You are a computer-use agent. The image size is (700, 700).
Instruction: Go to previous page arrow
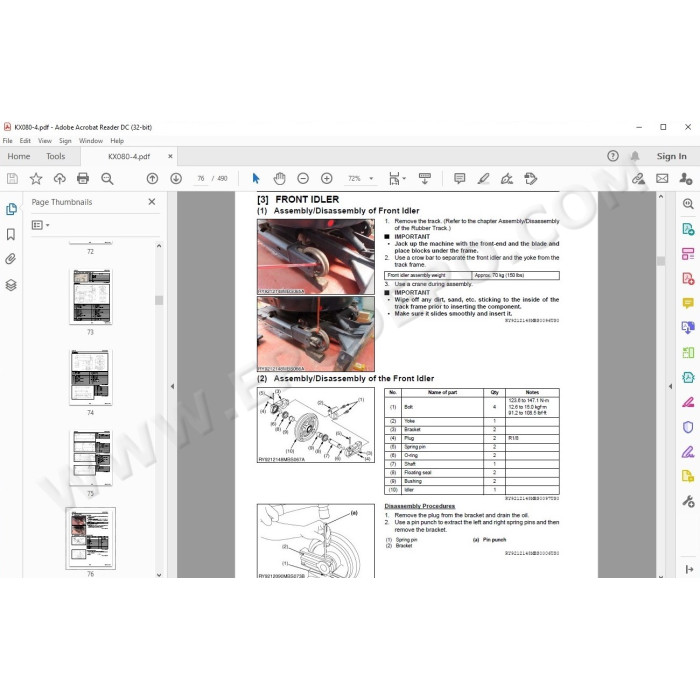[152, 179]
